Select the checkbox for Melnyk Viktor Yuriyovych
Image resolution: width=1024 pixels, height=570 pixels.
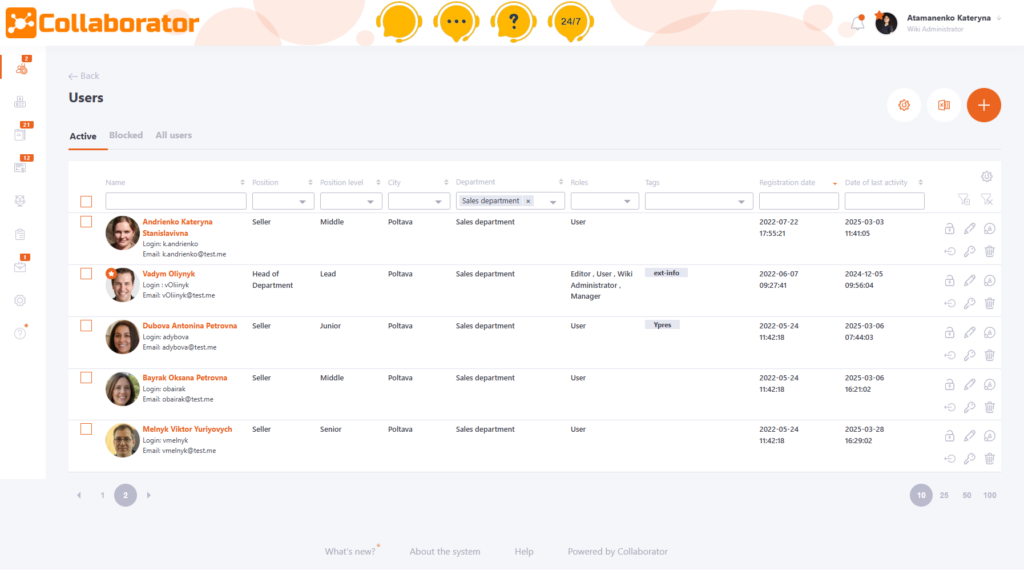pyautogui.click(x=86, y=429)
